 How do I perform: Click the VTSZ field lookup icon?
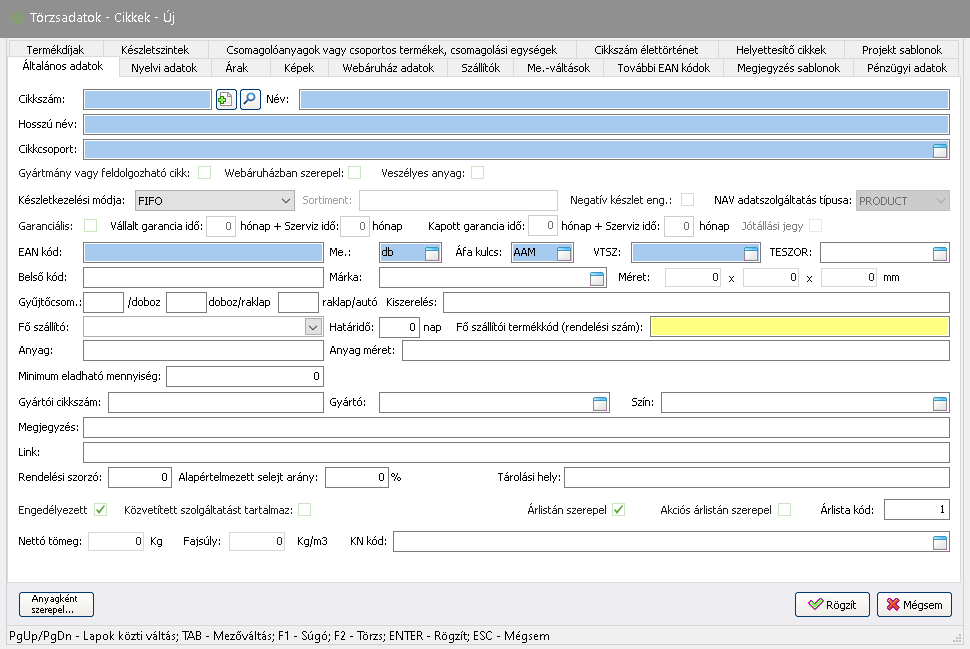[x=749, y=253]
